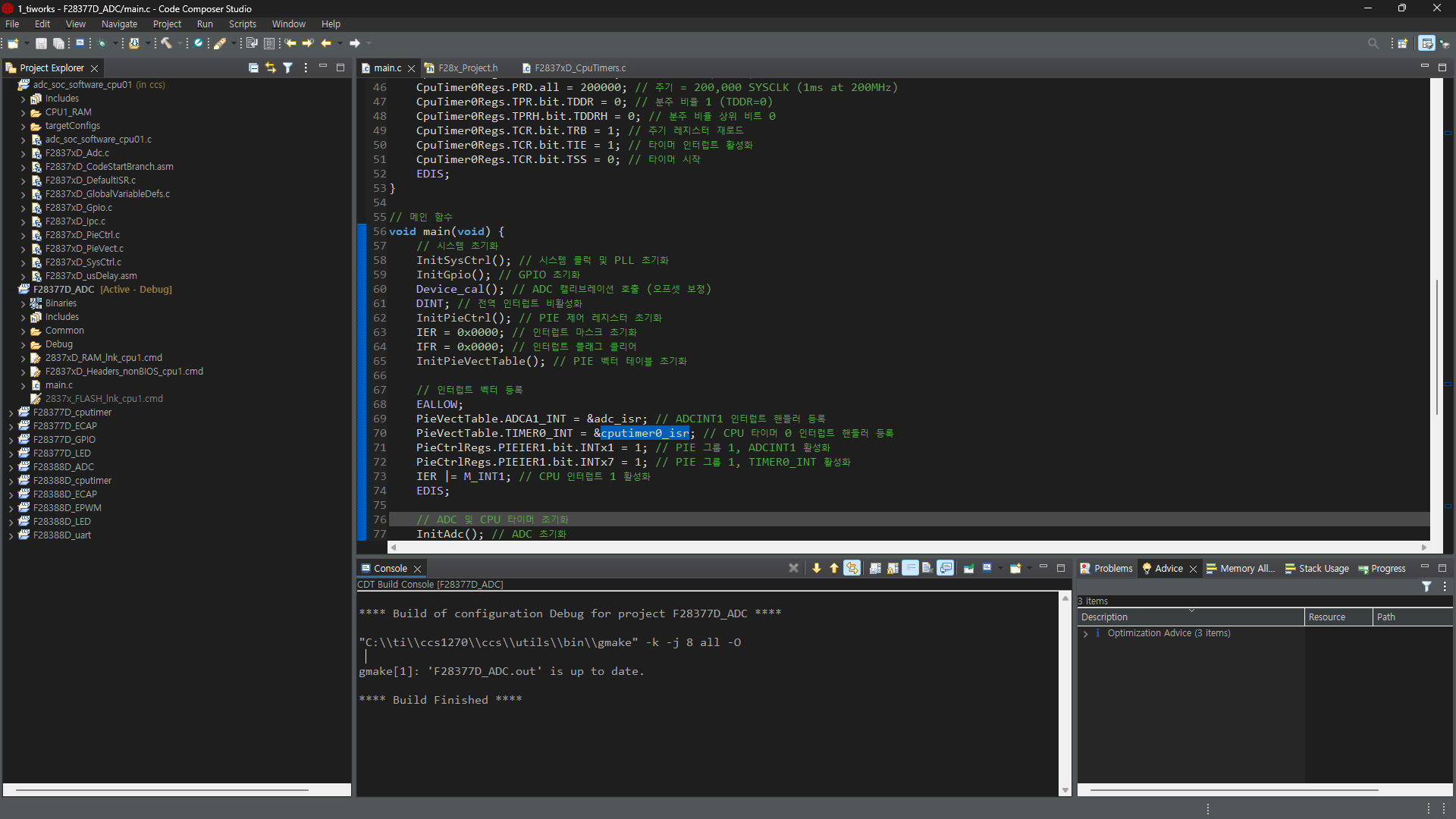Collapse all in Project Explorer
1456x819 pixels.
coord(253,67)
